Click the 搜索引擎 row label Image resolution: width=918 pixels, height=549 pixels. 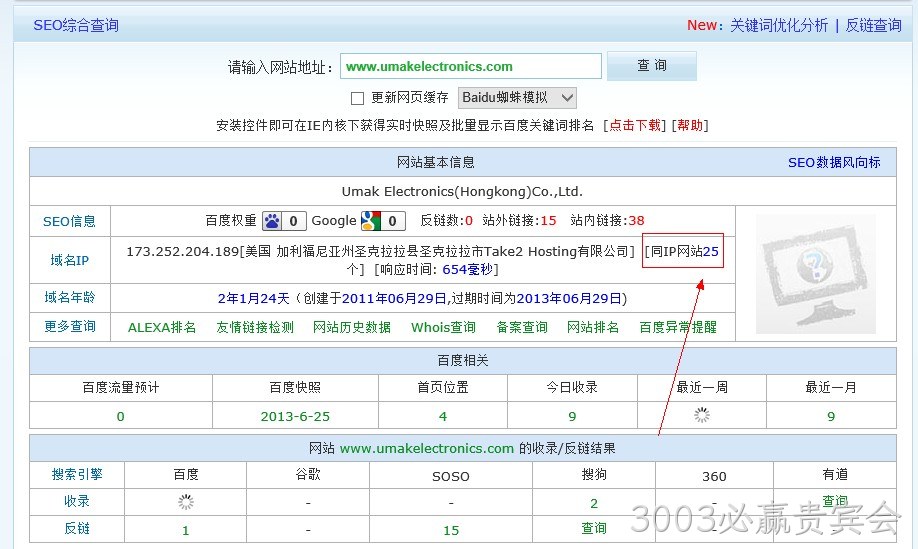tap(77, 474)
